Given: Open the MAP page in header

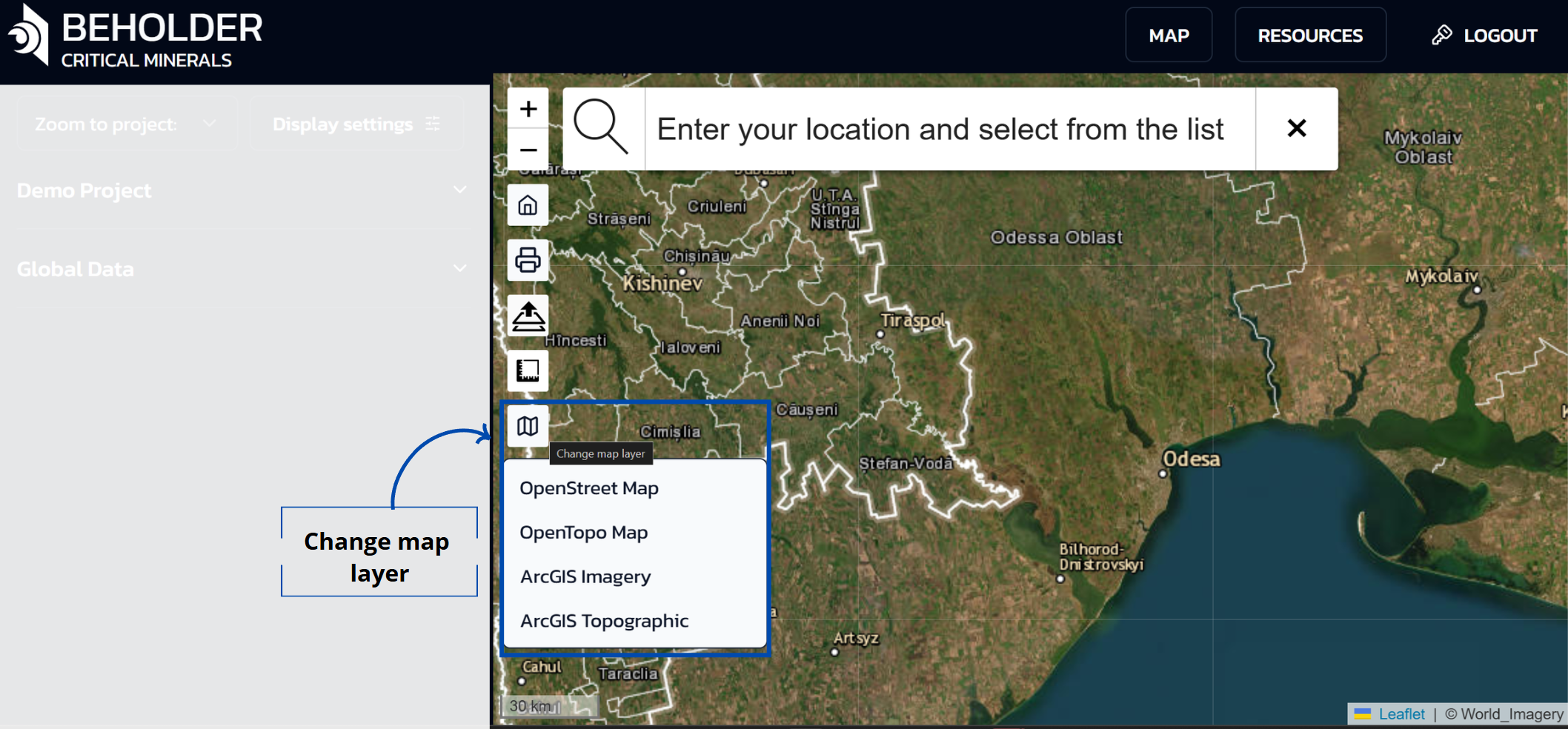Looking at the screenshot, I should pyautogui.click(x=1169, y=36).
